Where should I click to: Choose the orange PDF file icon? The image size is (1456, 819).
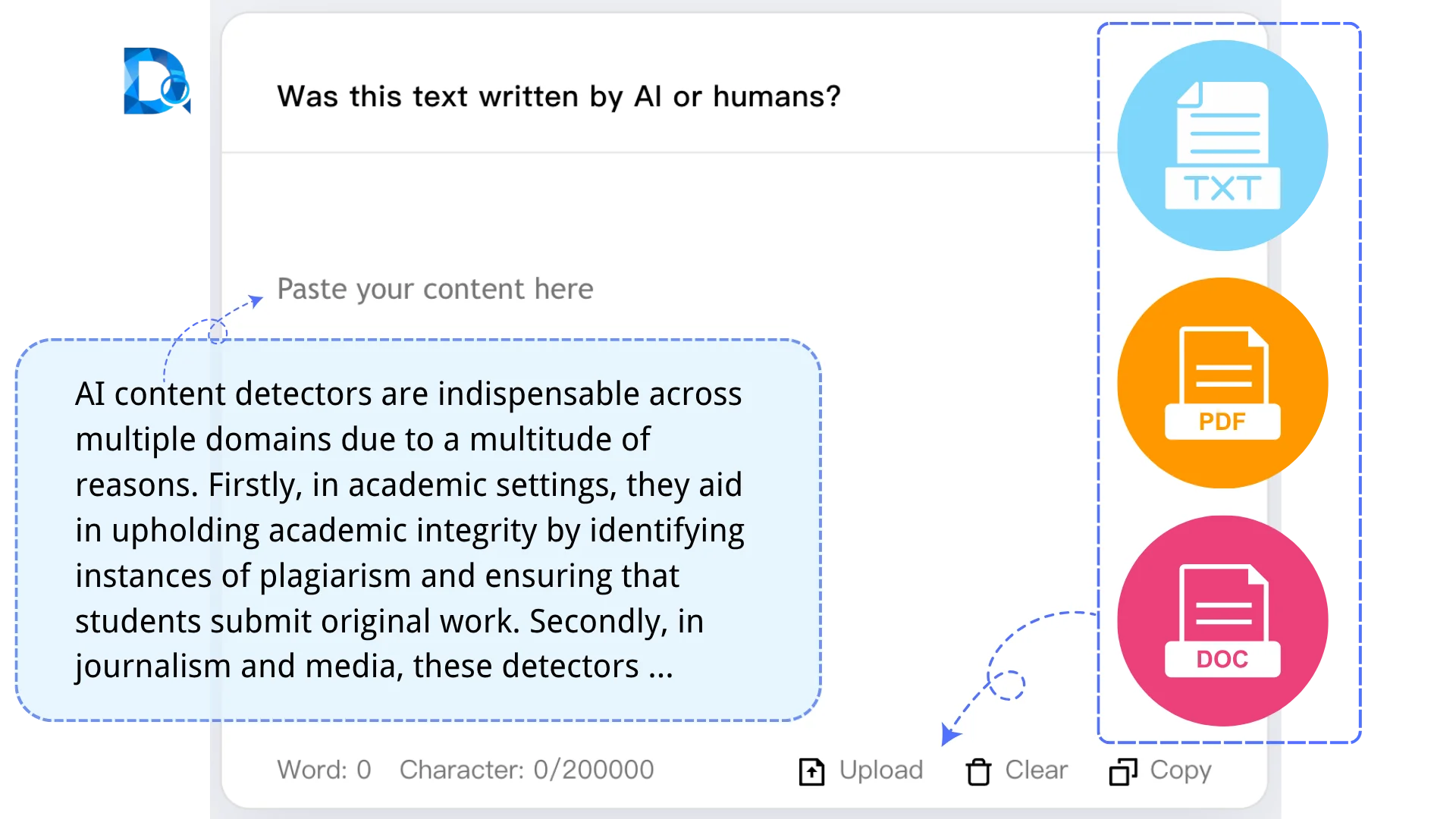1222,383
